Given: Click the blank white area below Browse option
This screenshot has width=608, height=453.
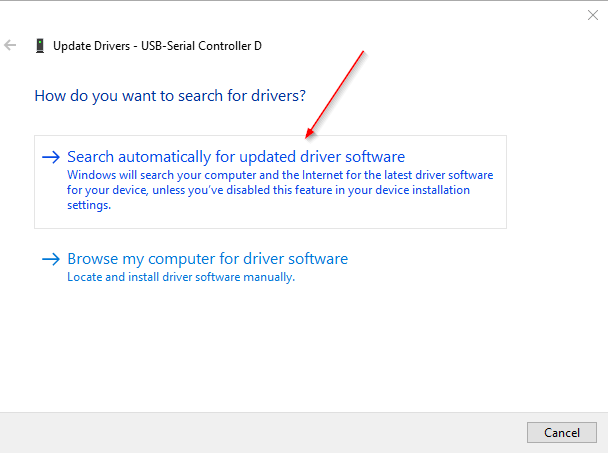Looking at the screenshot, I should (x=300, y=350).
